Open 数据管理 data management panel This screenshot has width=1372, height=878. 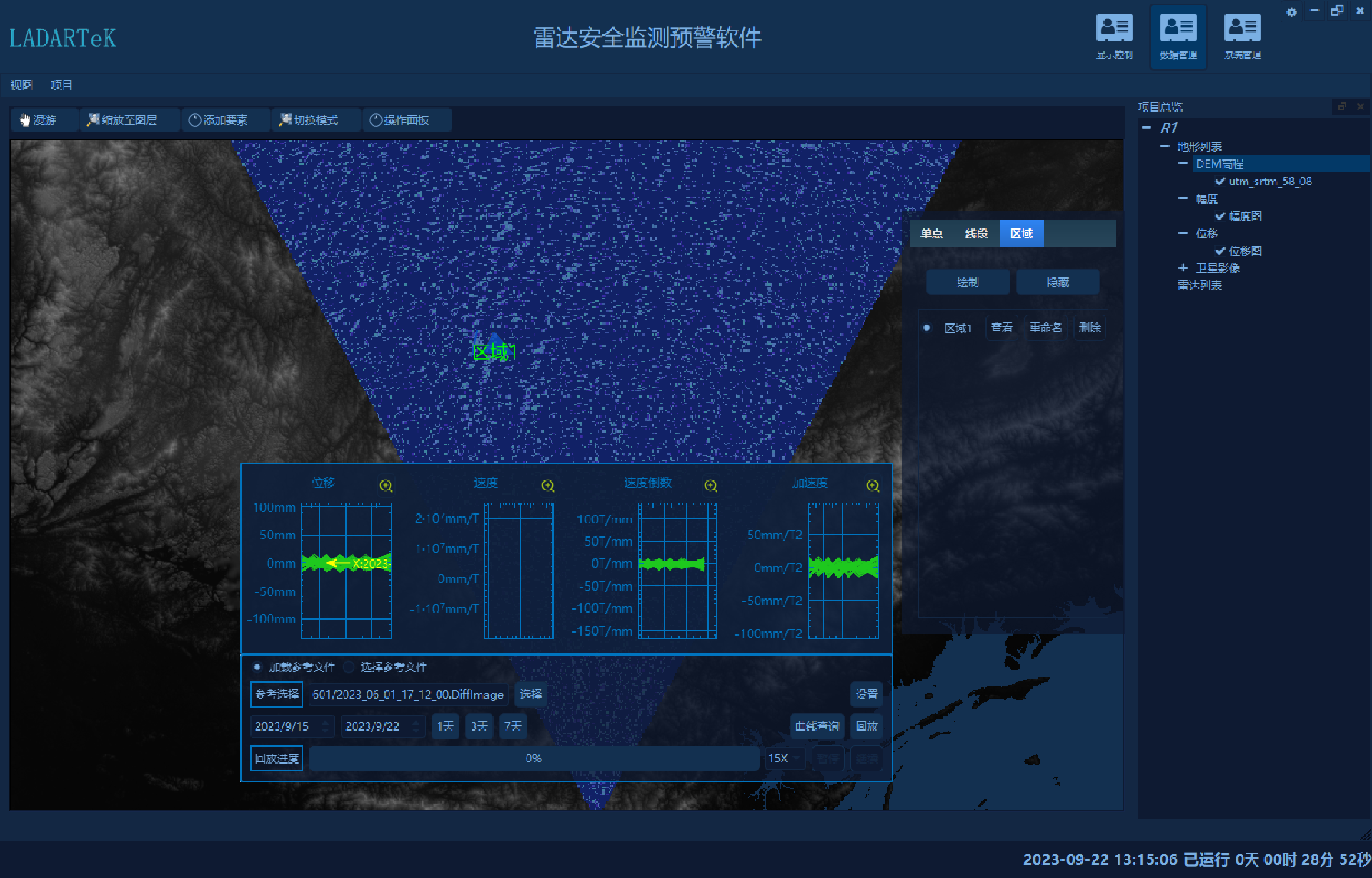1178,37
